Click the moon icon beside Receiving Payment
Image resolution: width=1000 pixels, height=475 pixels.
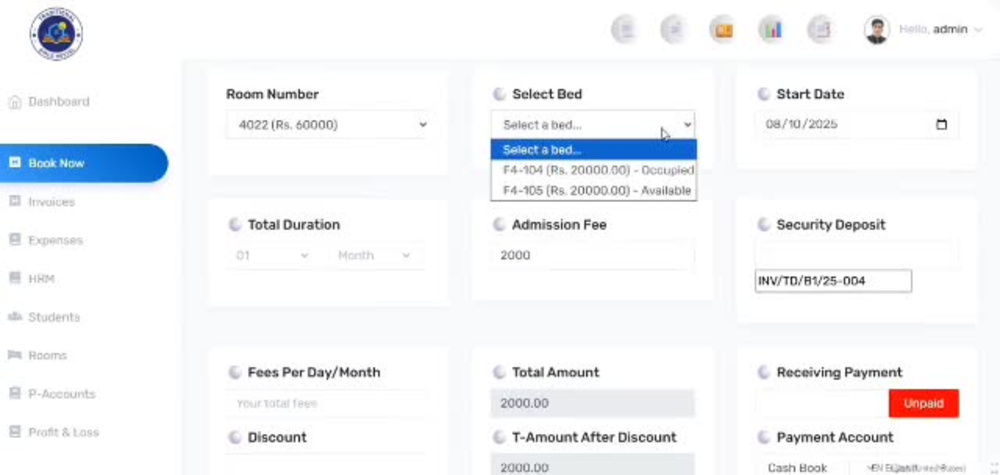(x=764, y=372)
